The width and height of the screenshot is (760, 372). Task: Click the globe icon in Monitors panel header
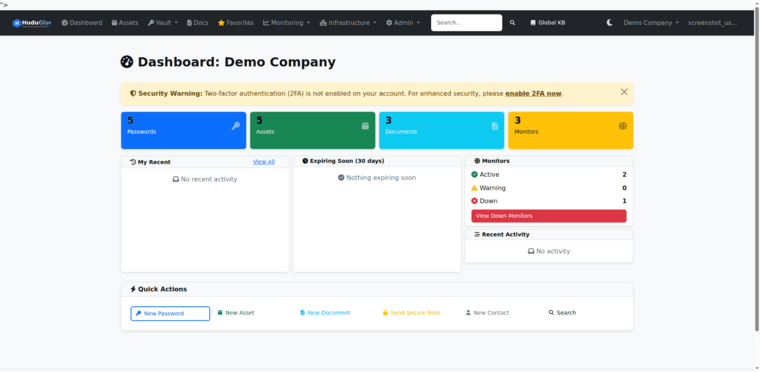(477, 161)
